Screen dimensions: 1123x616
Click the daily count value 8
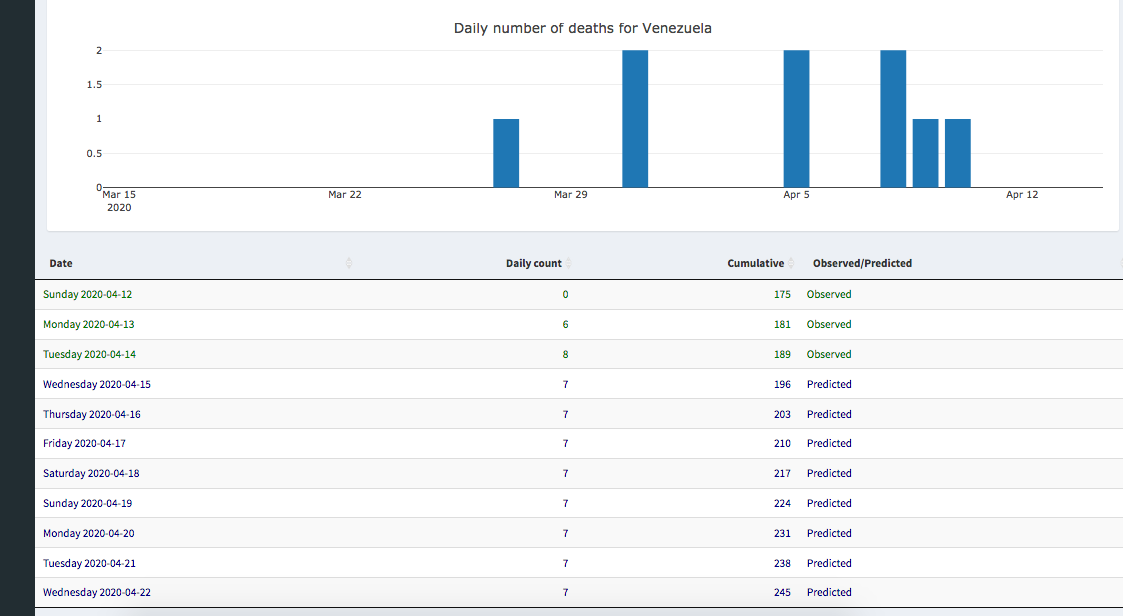point(565,354)
